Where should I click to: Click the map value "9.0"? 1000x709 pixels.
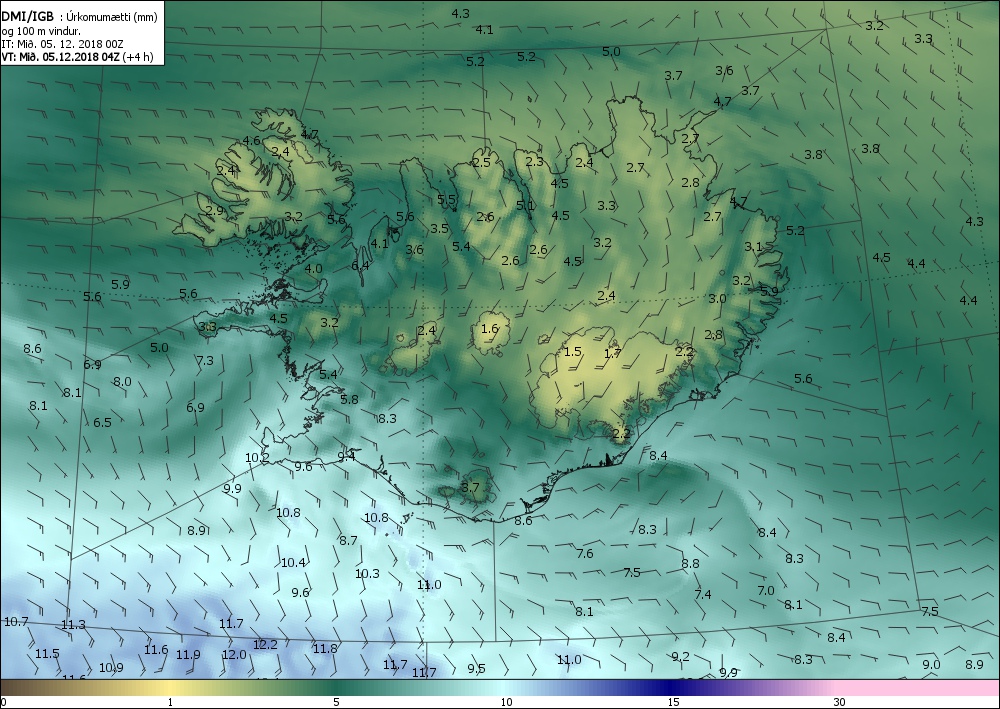931,664
